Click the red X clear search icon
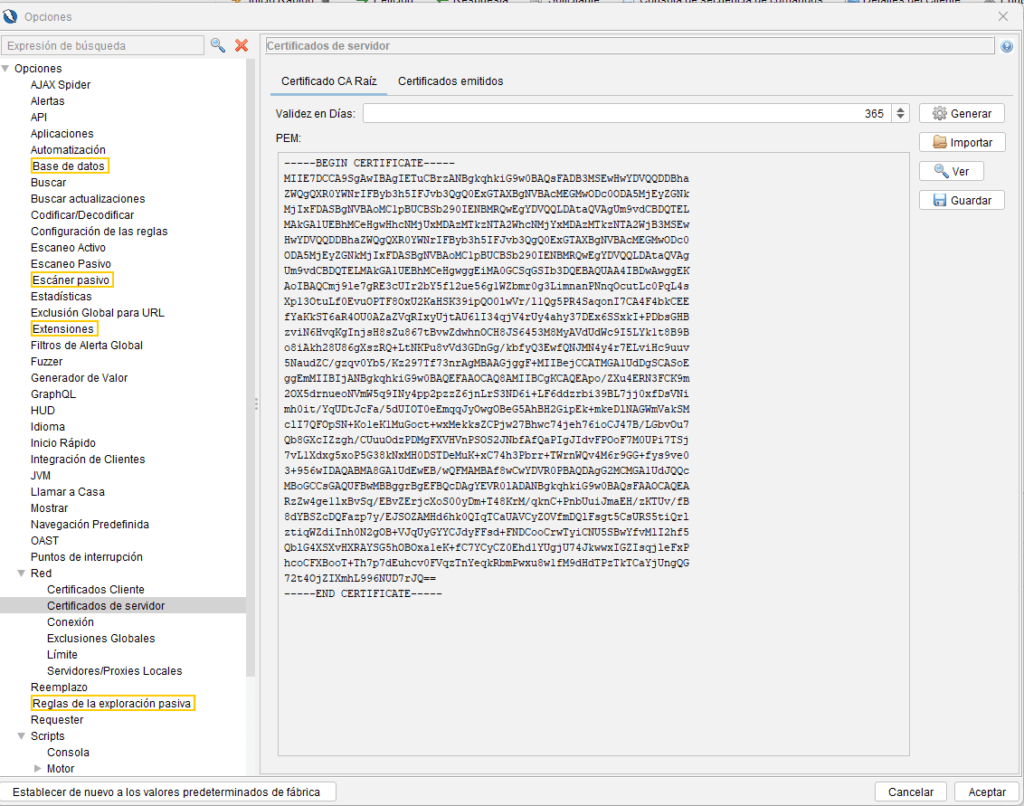 coord(241,45)
